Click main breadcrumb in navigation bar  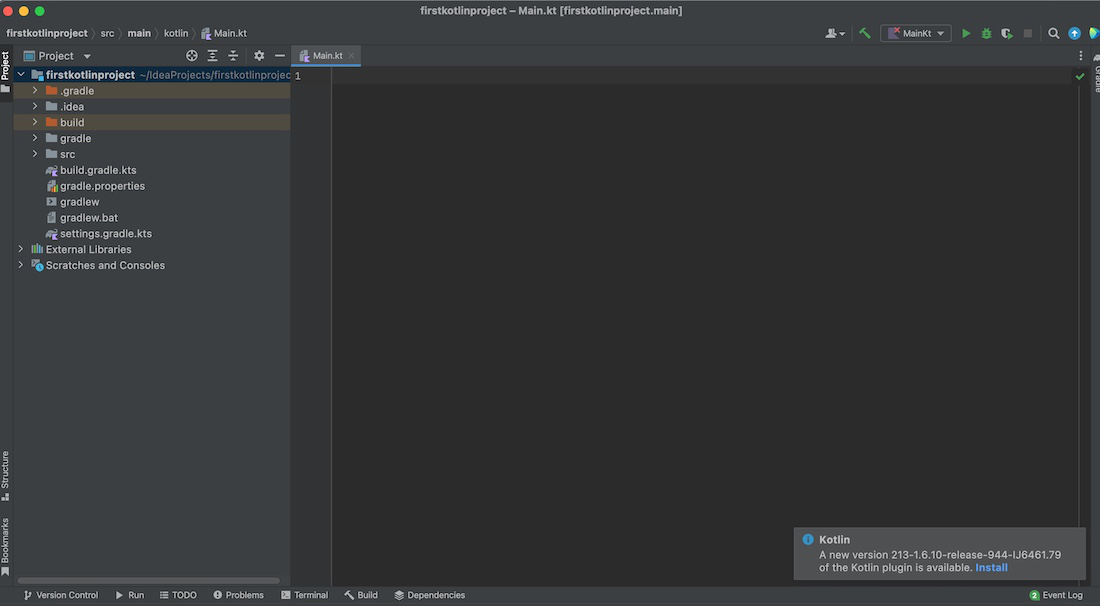[x=139, y=33]
